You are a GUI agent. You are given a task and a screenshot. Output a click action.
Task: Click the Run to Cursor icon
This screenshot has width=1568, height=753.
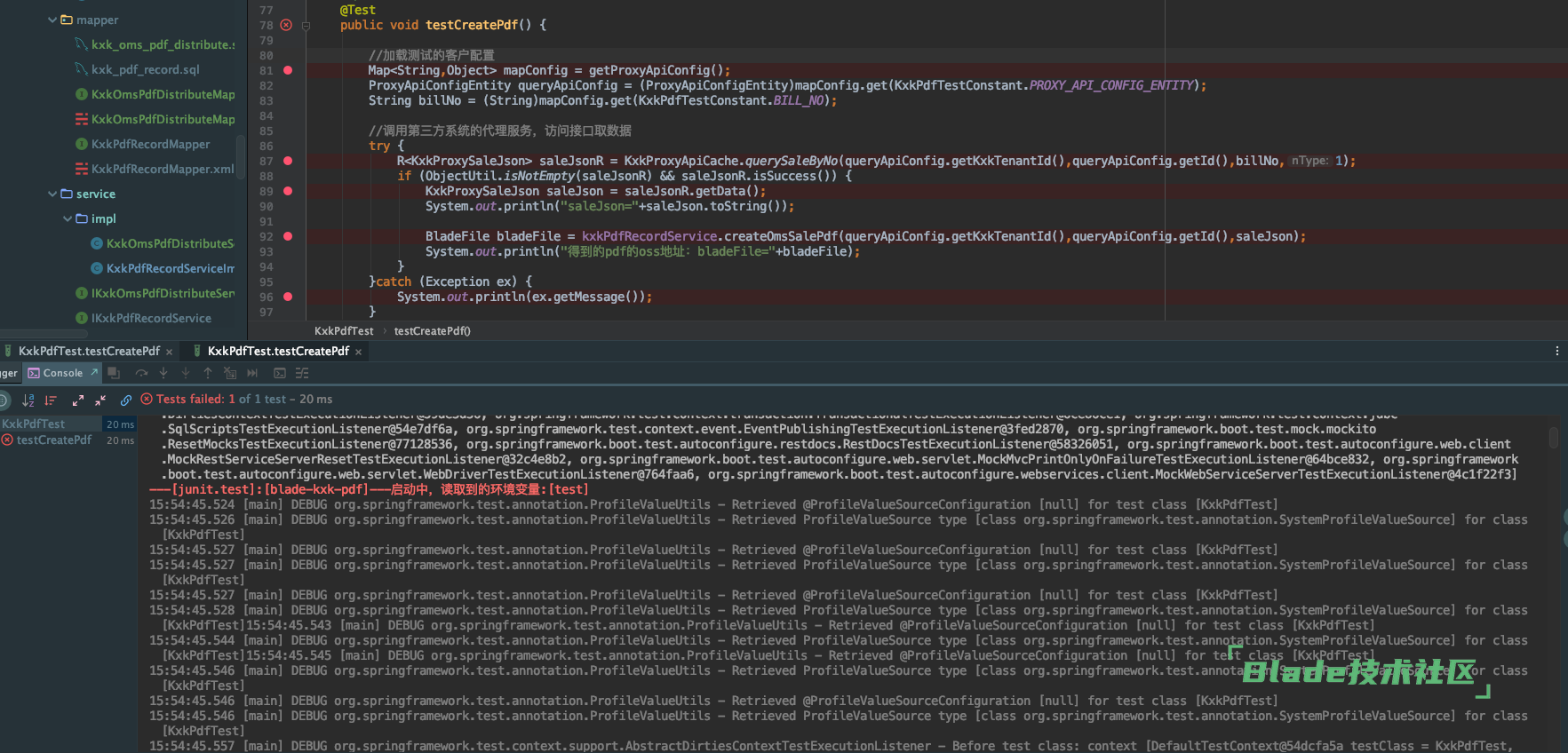[x=252, y=373]
